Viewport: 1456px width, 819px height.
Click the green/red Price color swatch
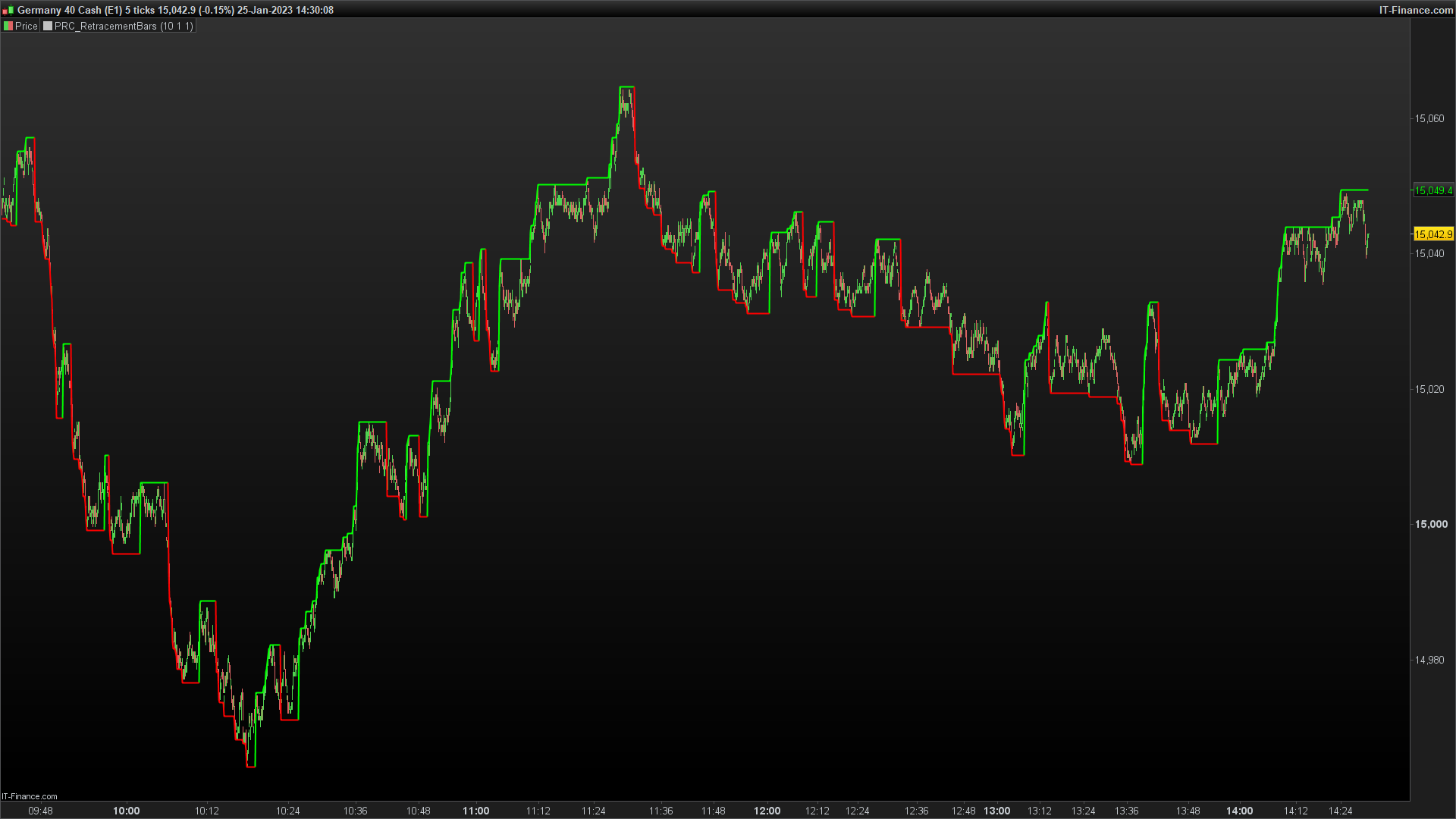pos(8,26)
